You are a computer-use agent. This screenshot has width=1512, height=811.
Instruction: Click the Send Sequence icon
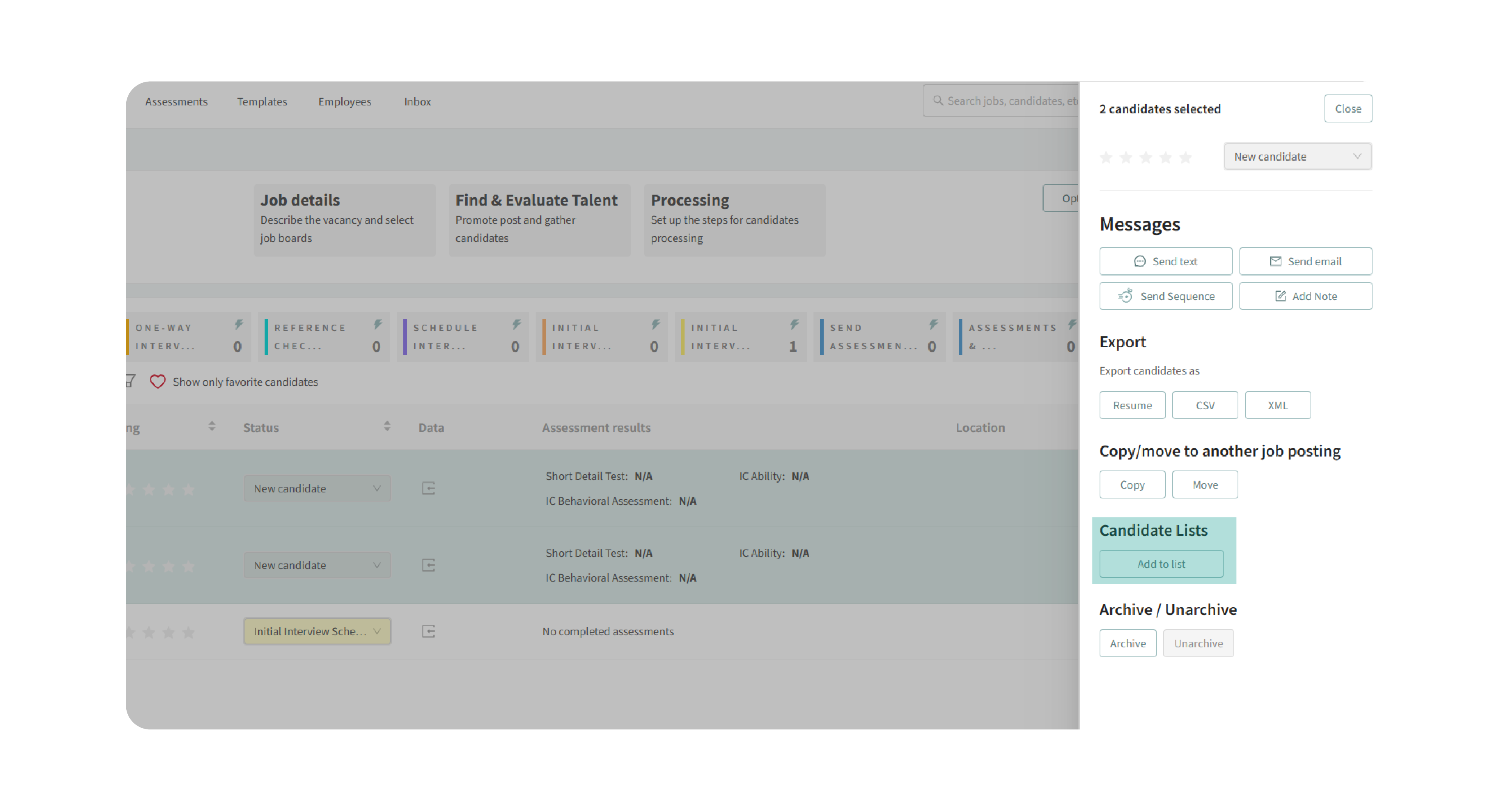click(x=1125, y=296)
